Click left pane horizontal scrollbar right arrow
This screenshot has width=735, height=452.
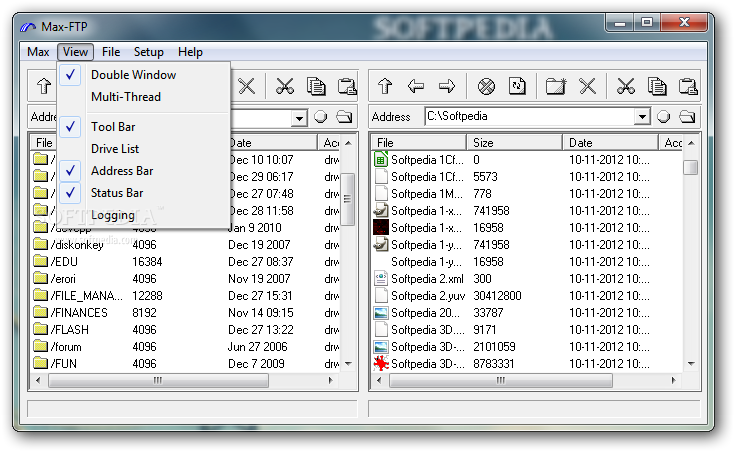click(331, 380)
